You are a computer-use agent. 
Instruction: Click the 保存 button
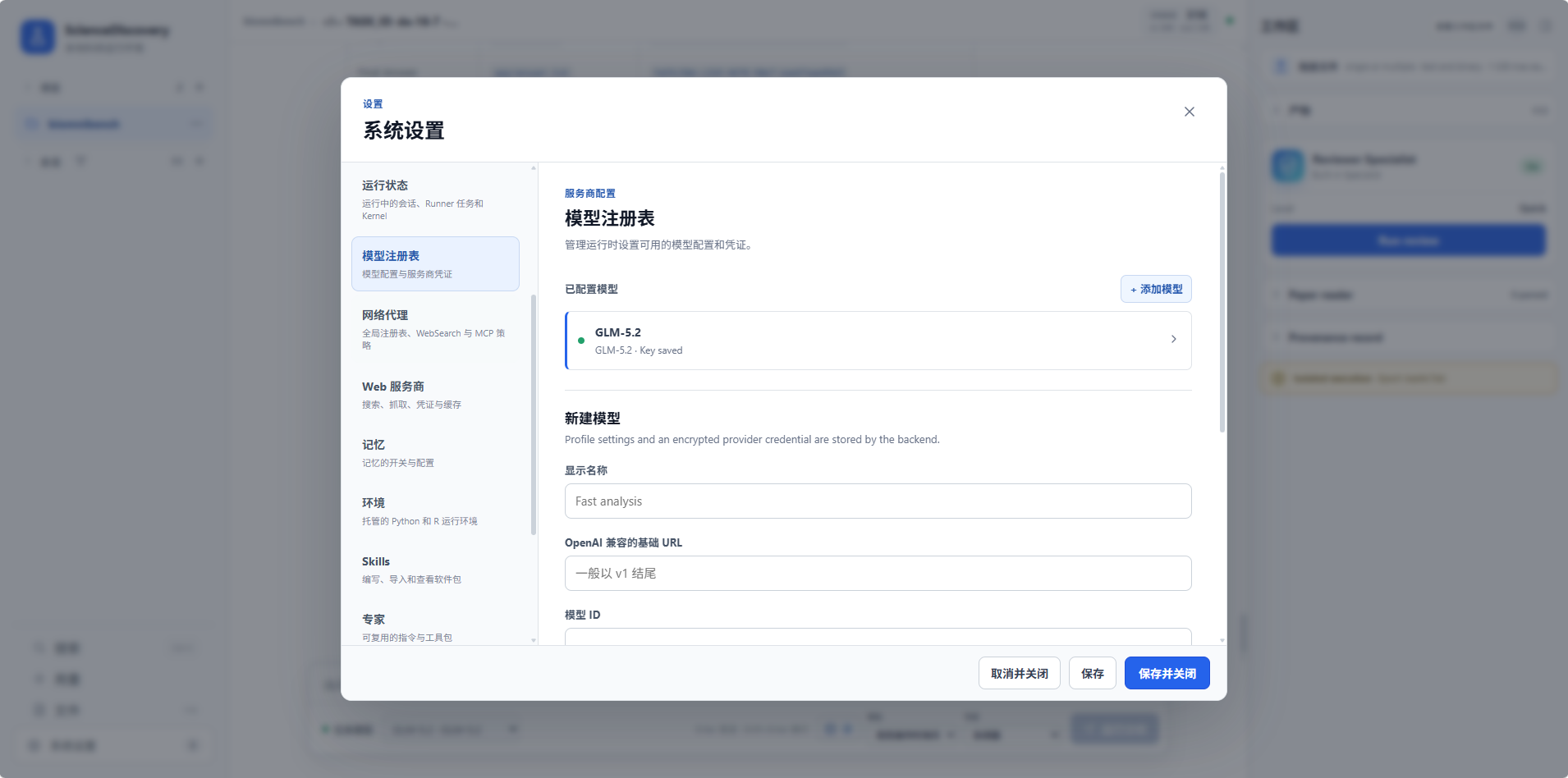[1092, 673]
